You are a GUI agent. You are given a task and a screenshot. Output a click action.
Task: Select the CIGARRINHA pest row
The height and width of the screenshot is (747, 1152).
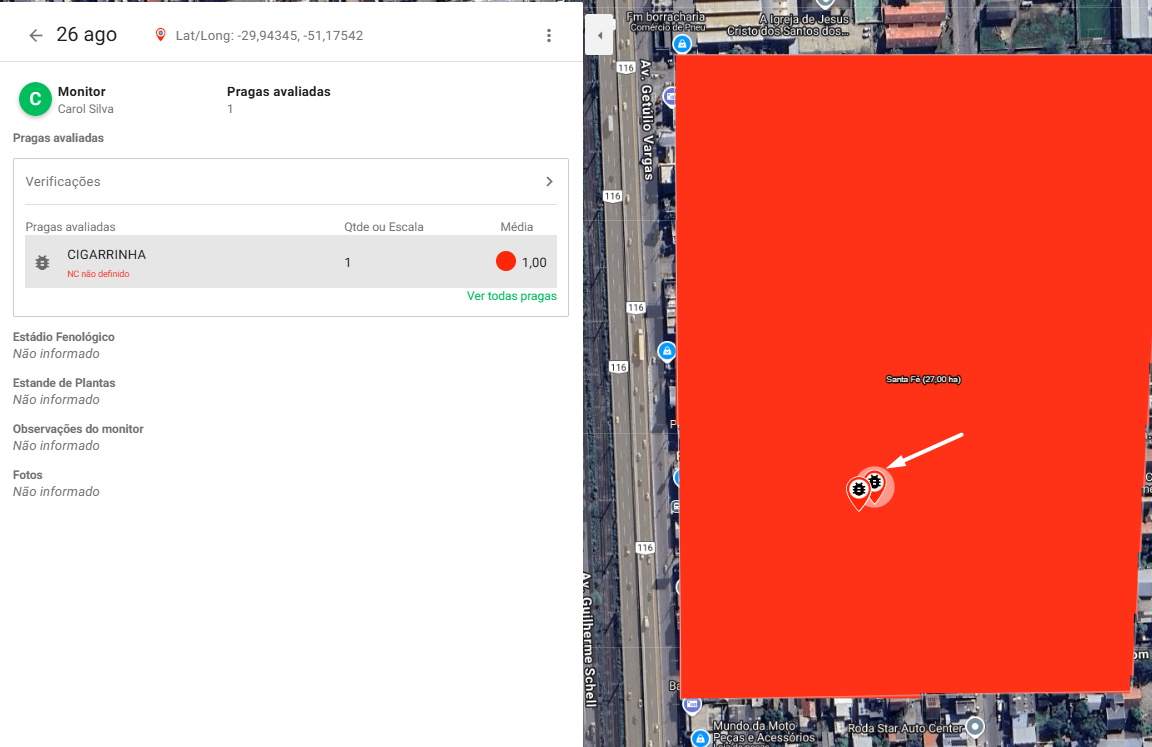(x=290, y=262)
